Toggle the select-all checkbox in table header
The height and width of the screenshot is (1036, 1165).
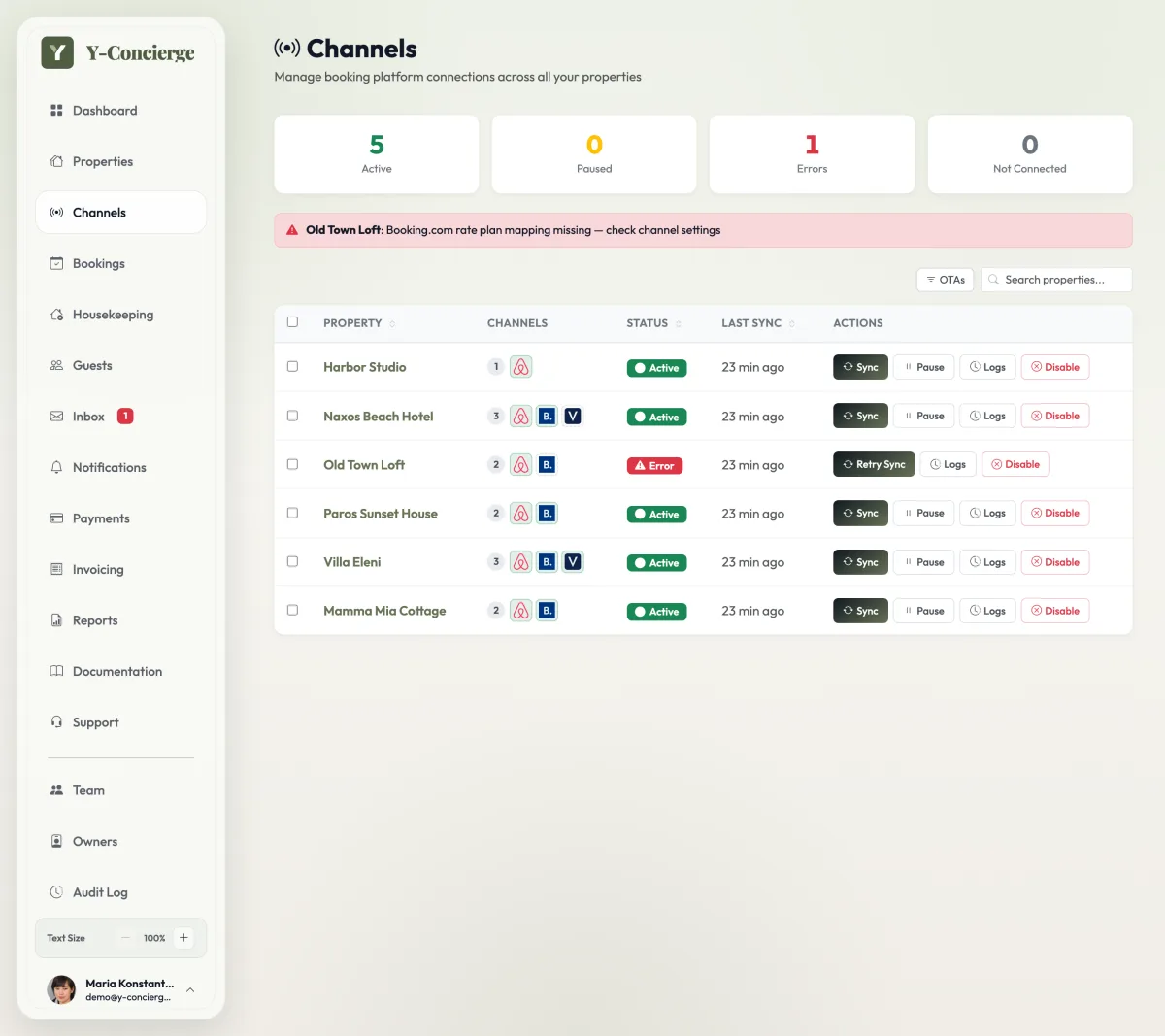(x=292, y=322)
